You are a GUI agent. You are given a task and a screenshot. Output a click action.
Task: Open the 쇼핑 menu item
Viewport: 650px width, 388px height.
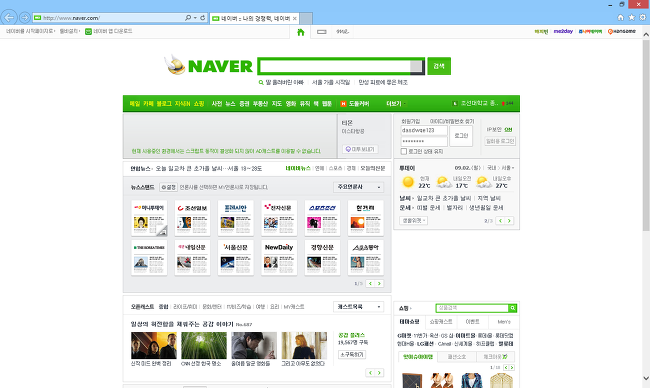(x=199, y=104)
